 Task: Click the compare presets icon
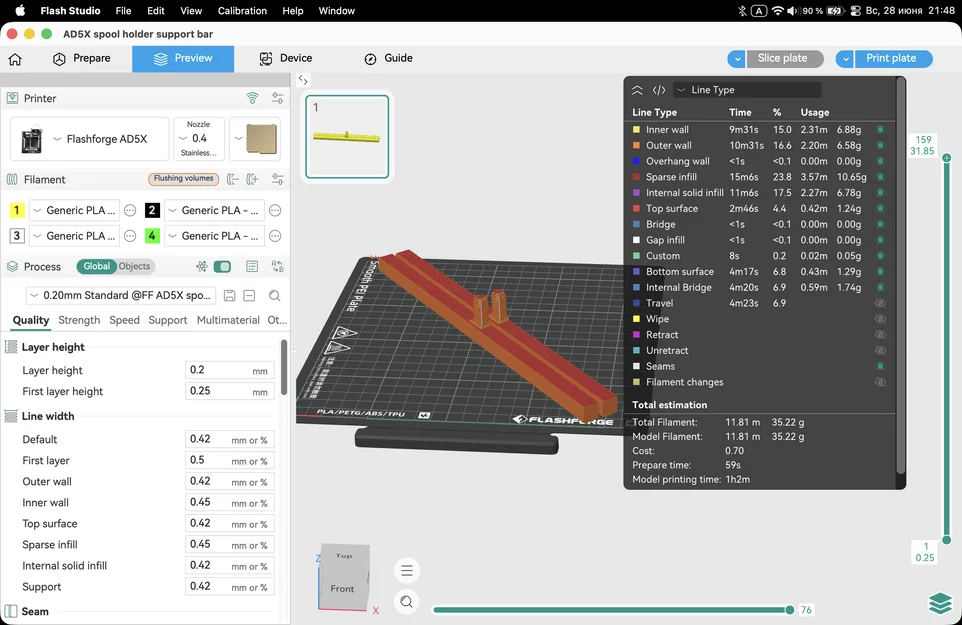pos(277,266)
